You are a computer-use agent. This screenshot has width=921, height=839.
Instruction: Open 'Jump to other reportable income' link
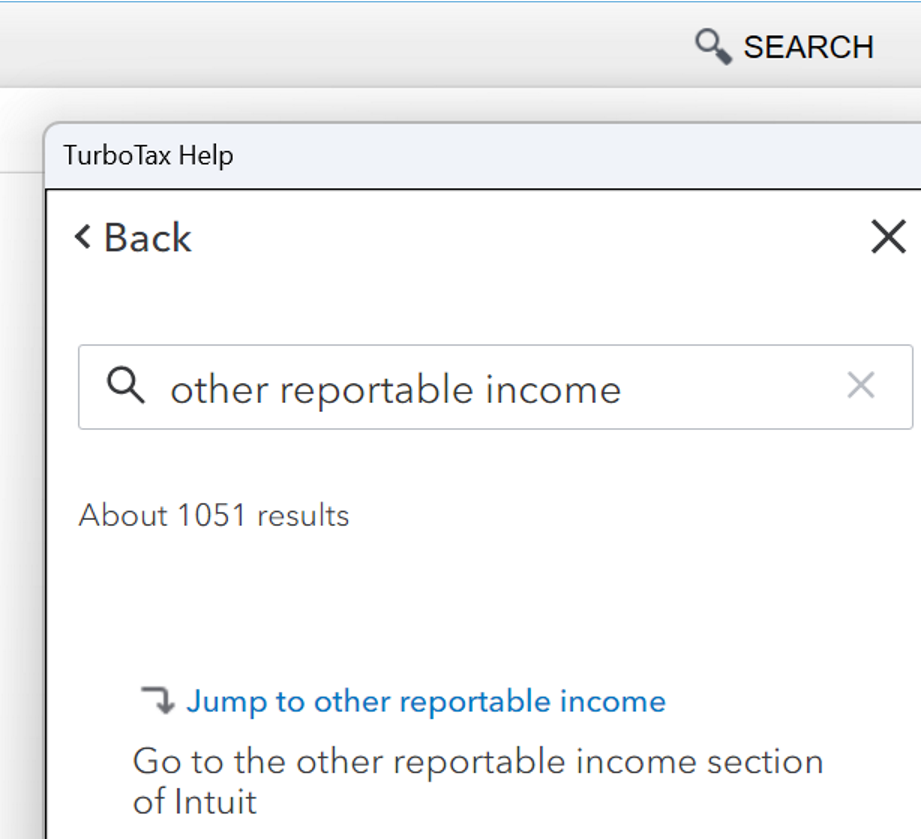pyautogui.click(x=425, y=701)
